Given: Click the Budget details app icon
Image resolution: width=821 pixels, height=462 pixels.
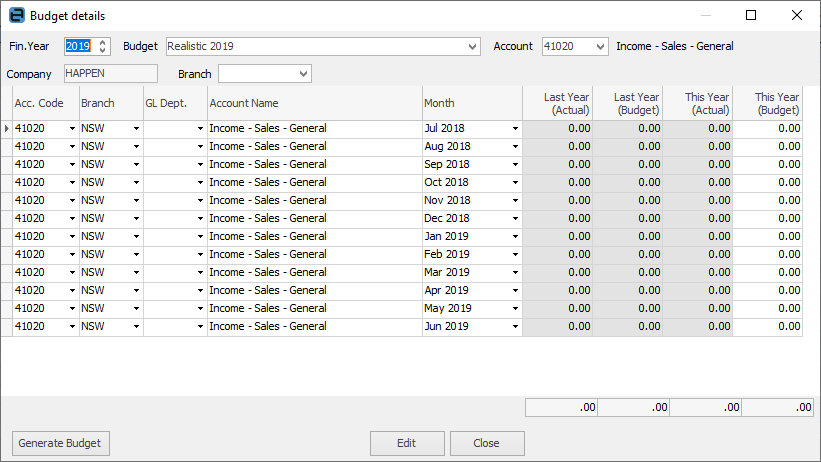Looking at the screenshot, I should [x=16, y=16].
